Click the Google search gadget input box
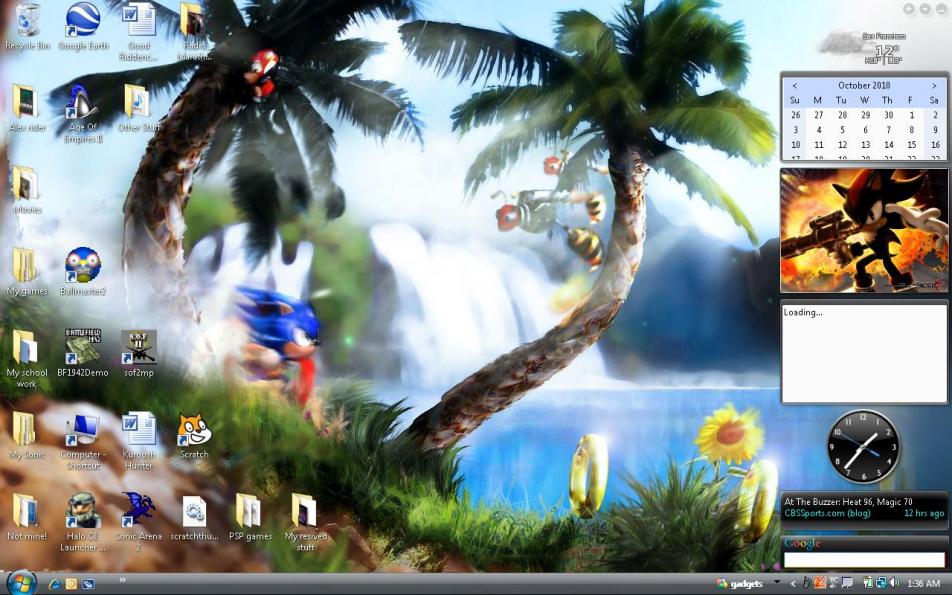This screenshot has height=595, width=952. click(864, 559)
